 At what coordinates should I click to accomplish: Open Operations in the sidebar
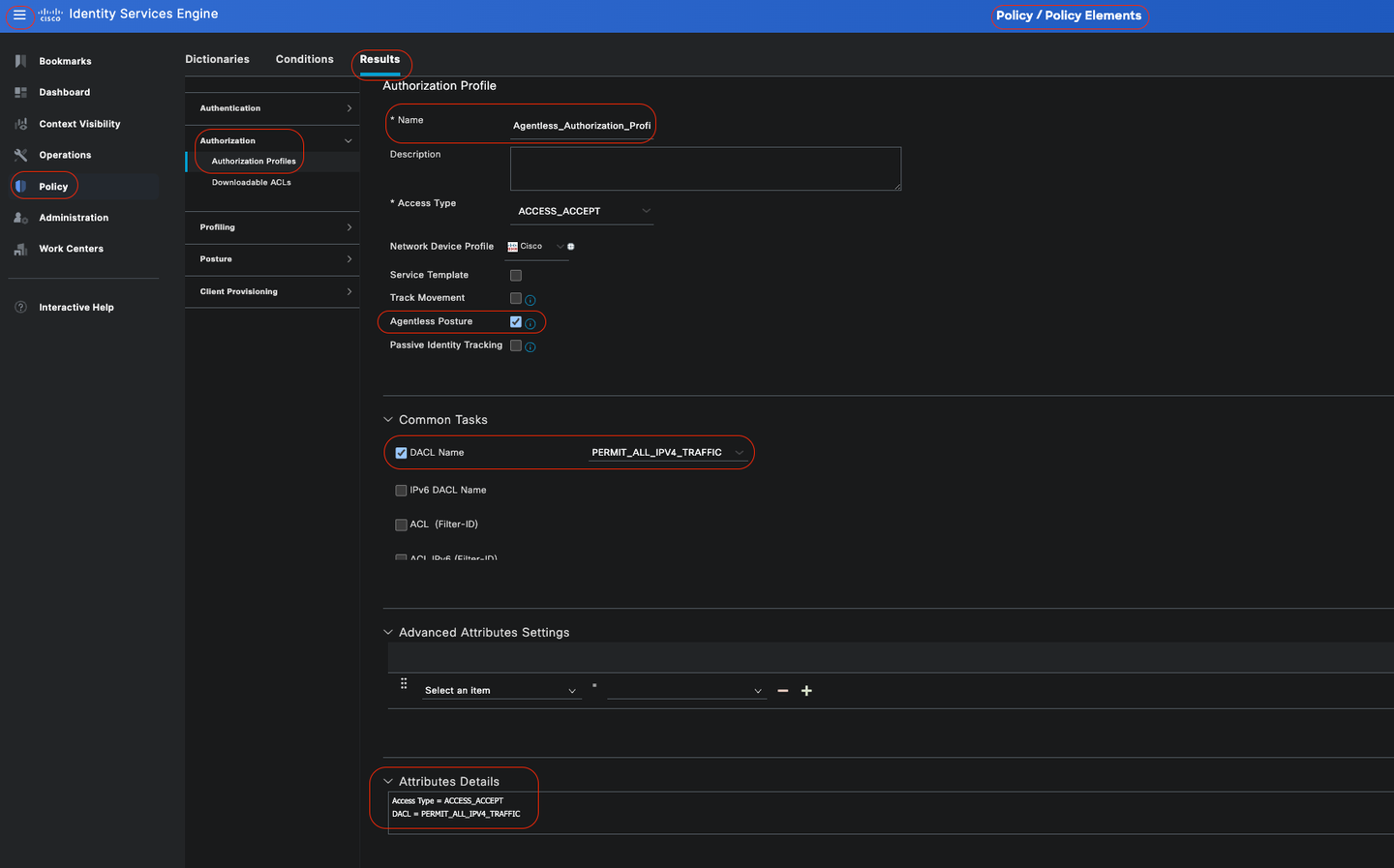pyautogui.click(x=65, y=155)
